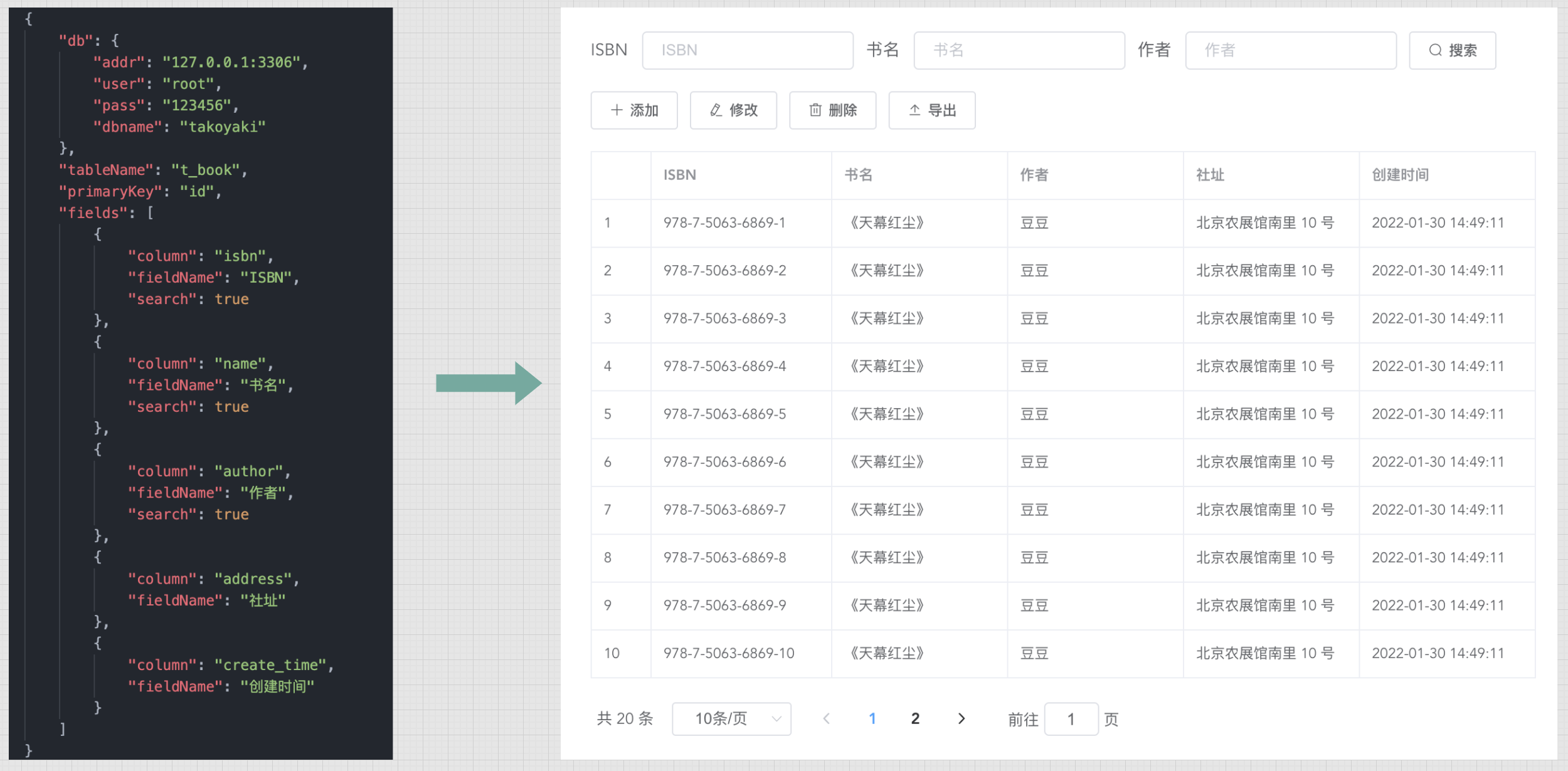Click the 前往 page number jump box
This screenshot has width=1568, height=771.
(1071, 719)
